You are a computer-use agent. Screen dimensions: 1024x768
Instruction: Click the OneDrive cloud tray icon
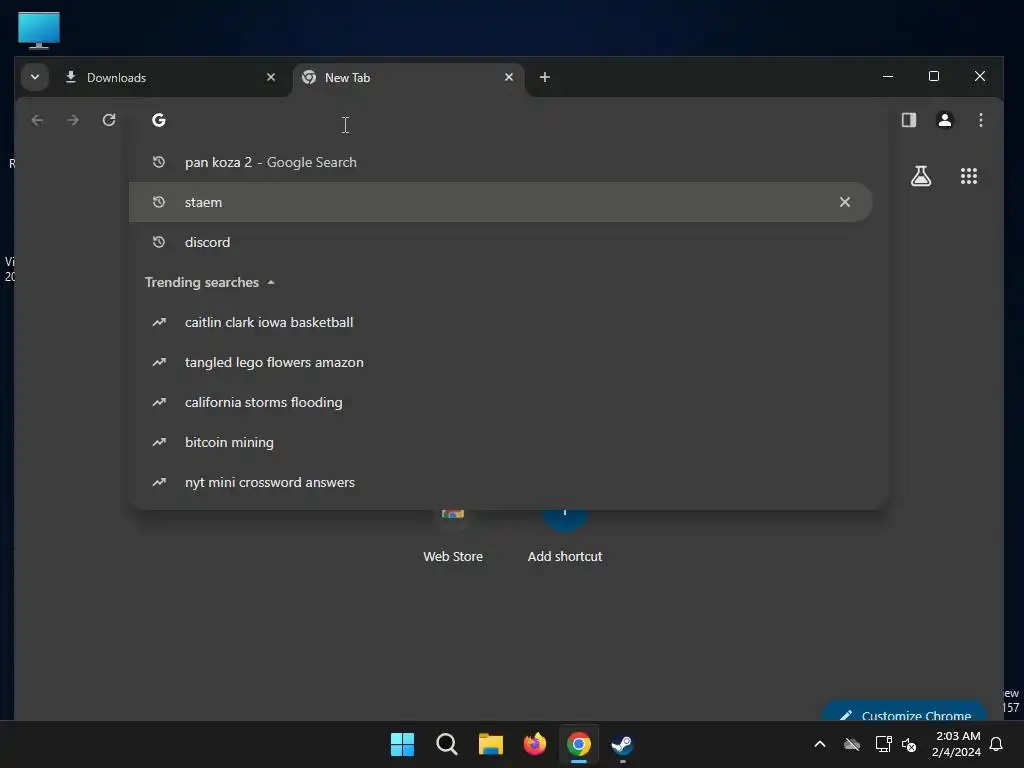click(852, 744)
